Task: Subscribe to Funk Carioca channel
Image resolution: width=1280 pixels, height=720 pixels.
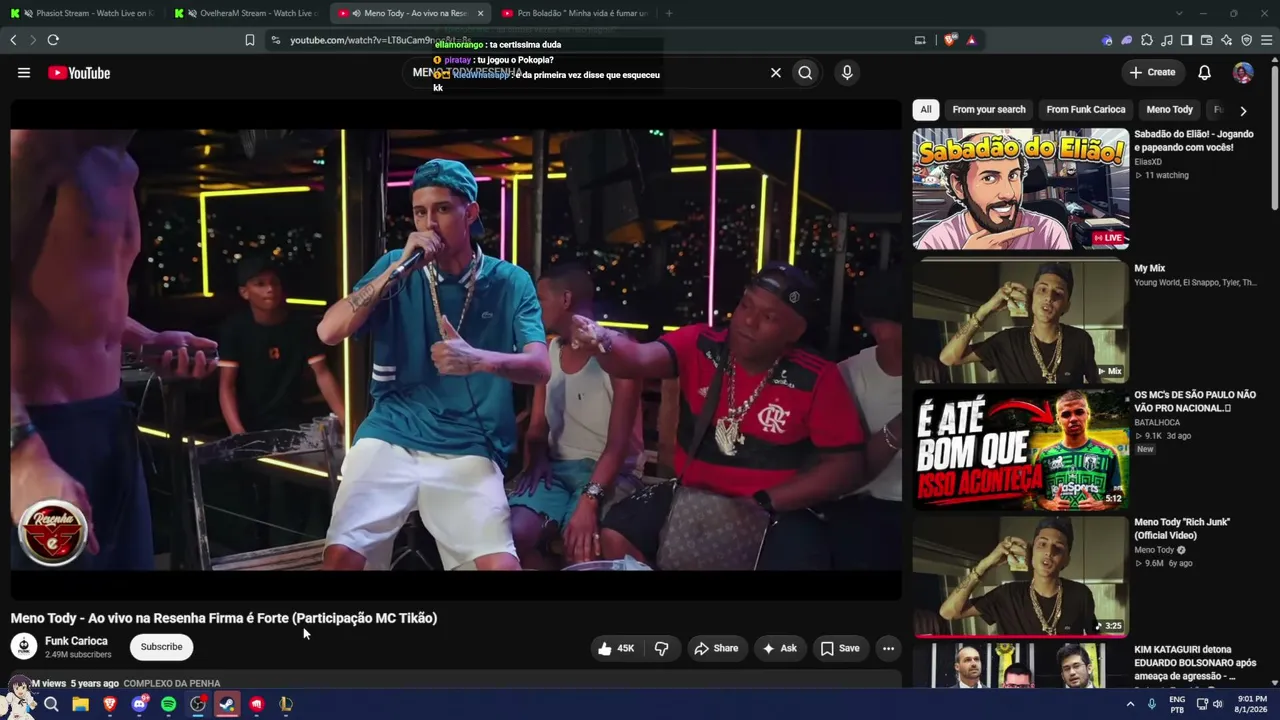Action: coord(161,647)
